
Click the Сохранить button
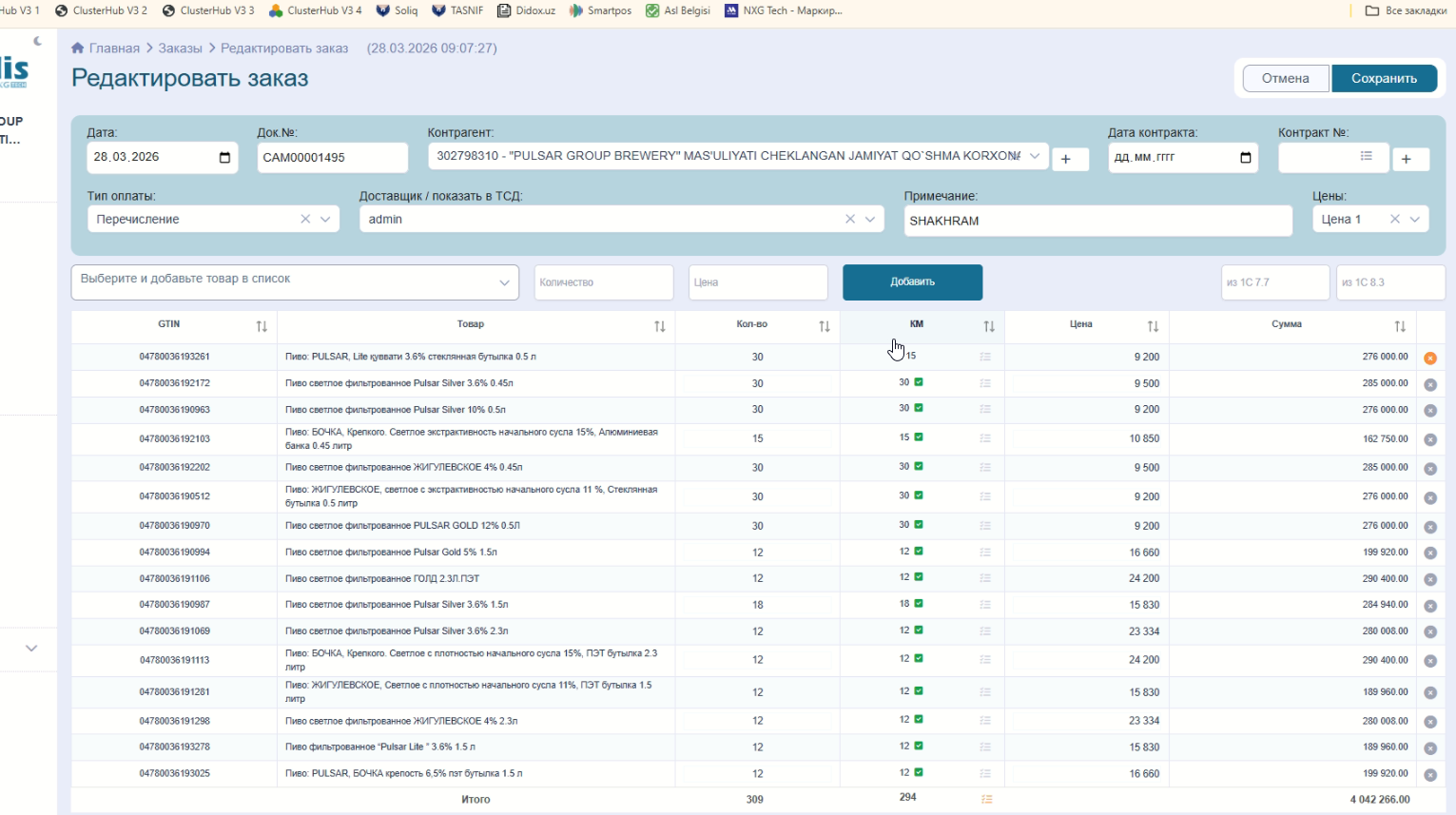pos(1383,78)
